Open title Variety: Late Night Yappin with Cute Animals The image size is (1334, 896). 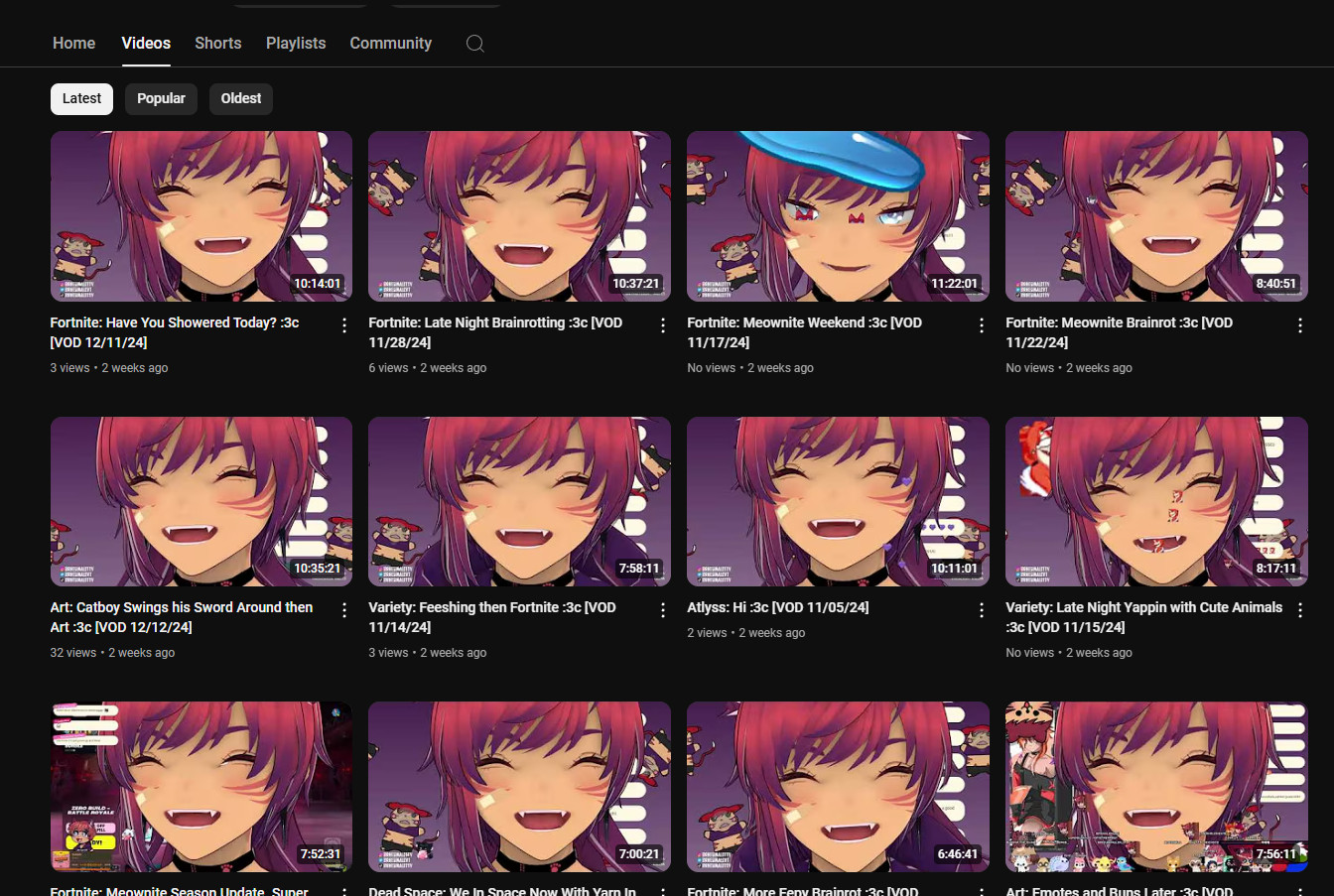[1144, 617]
